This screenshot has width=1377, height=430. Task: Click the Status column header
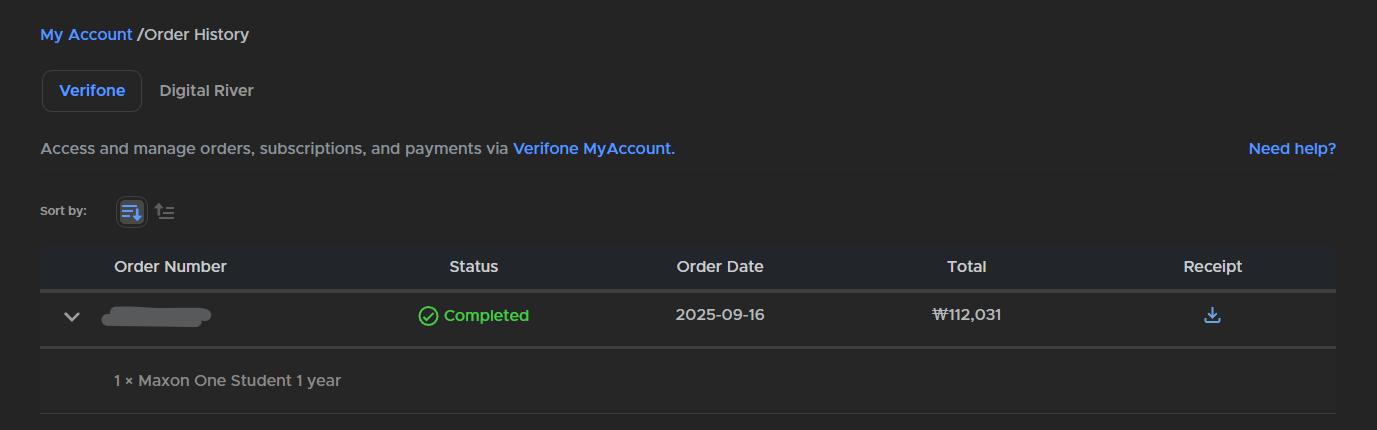[x=473, y=266]
